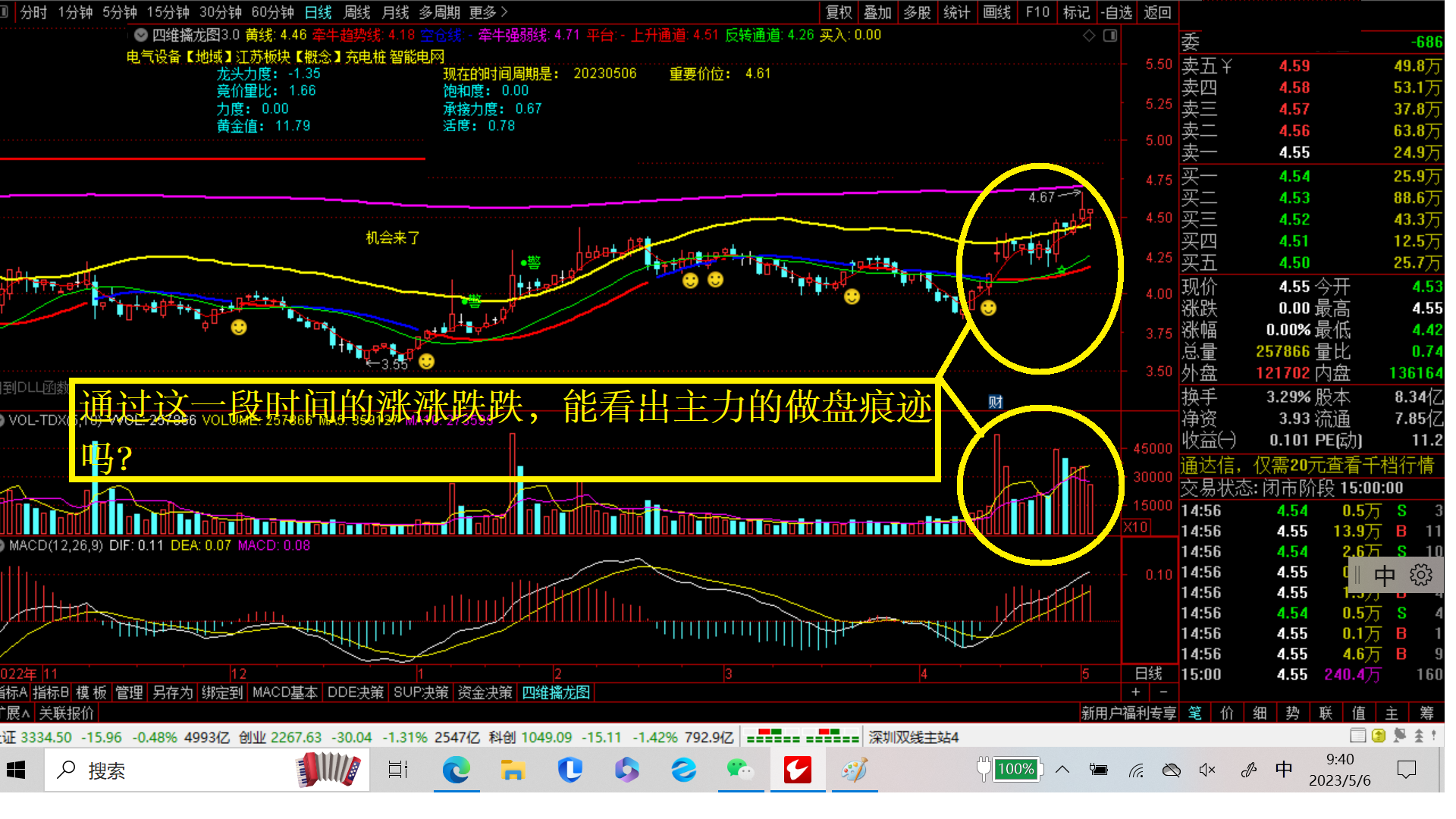Click the 画线 drawing button
Image resolution: width=1456 pixels, height=819 pixels.
click(x=996, y=12)
